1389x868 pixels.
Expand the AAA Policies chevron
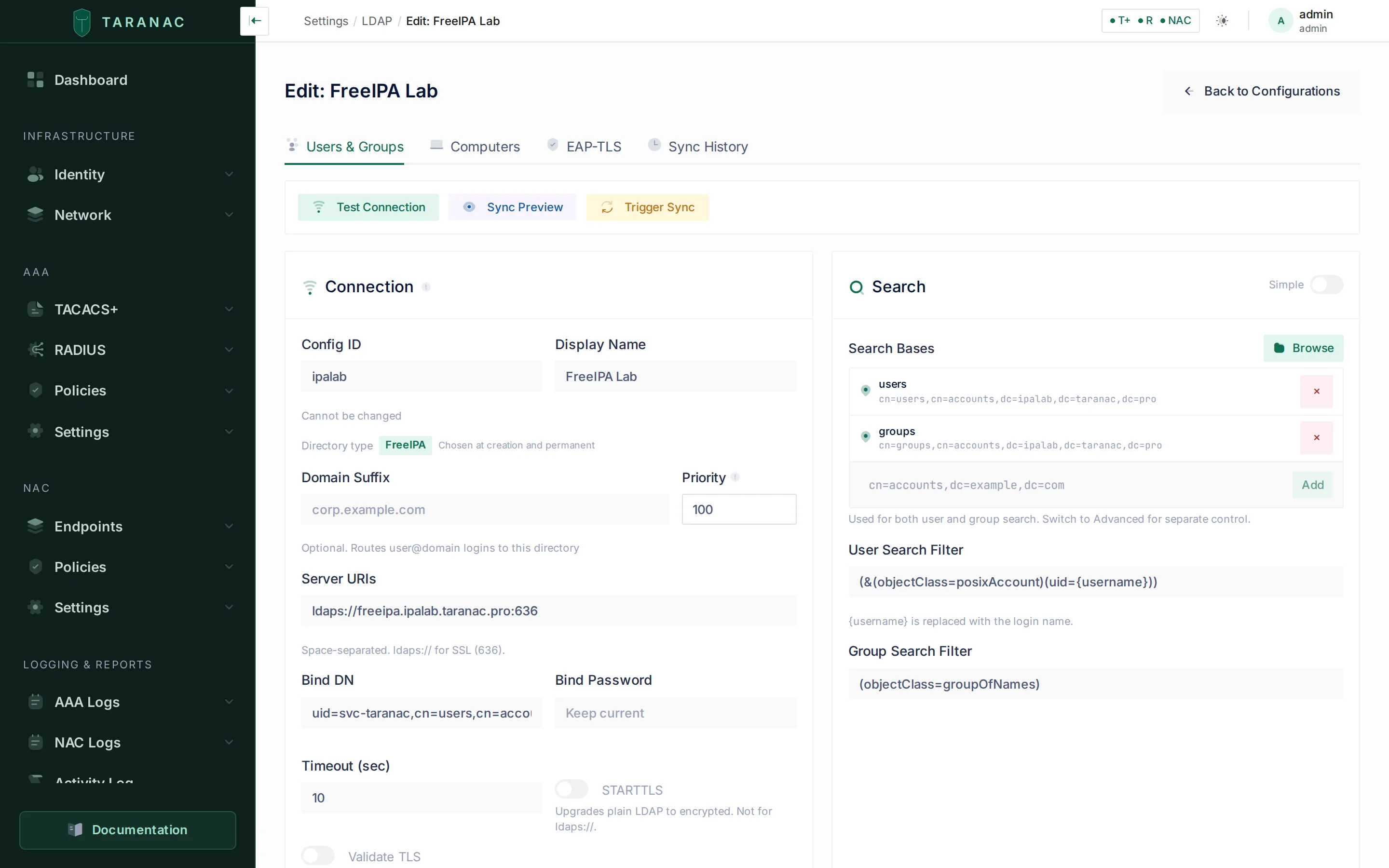point(229,391)
